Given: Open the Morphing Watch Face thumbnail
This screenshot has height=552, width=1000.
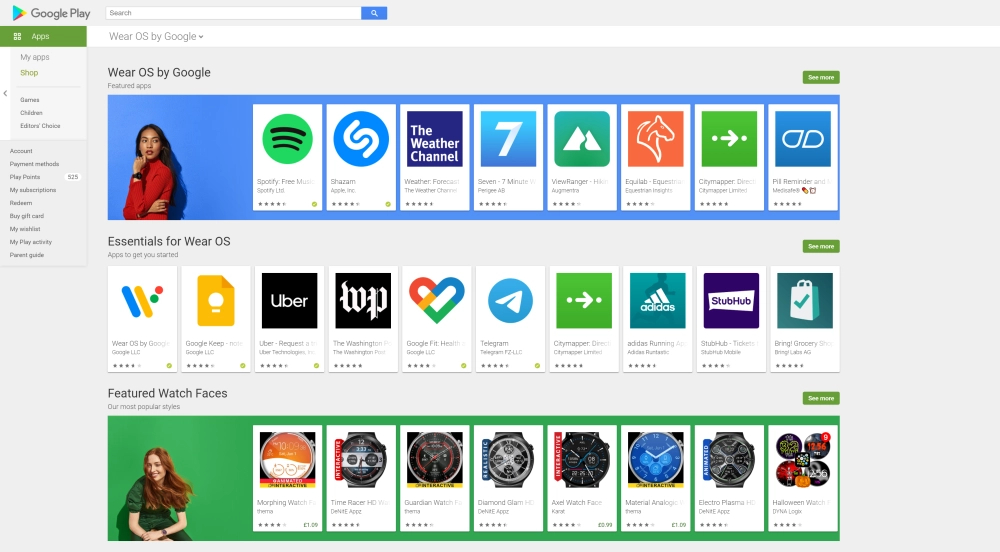Looking at the screenshot, I should tap(287, 460).
